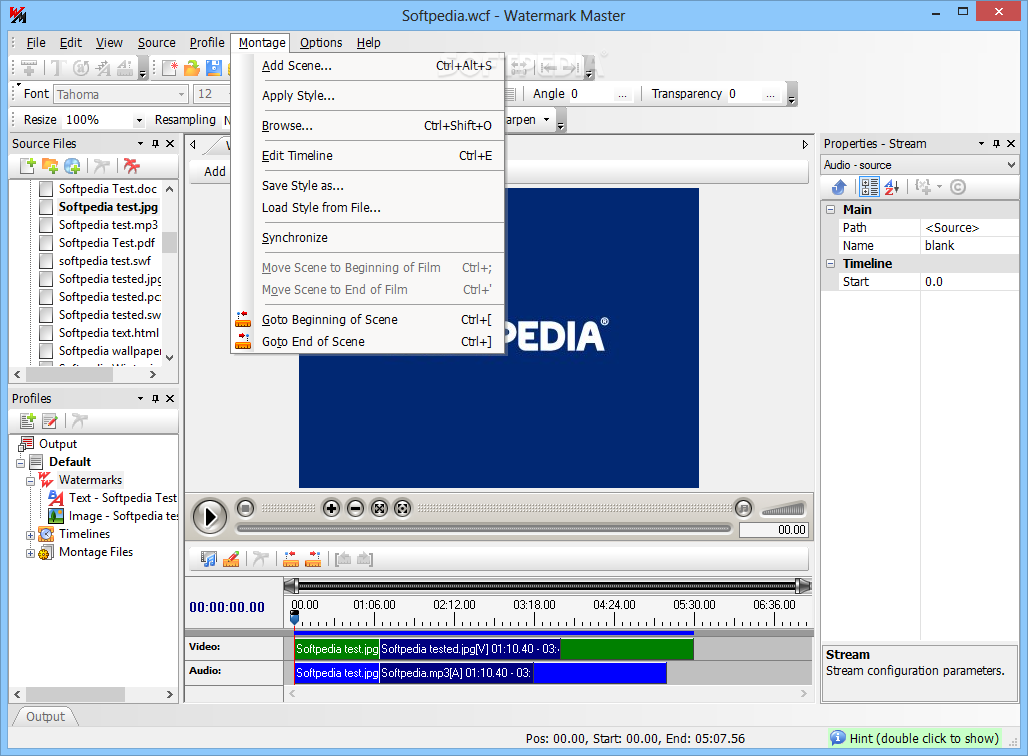This screenshot has width=1028, height=756.
Task: Stop playback with the stop button
Action: 245,507
